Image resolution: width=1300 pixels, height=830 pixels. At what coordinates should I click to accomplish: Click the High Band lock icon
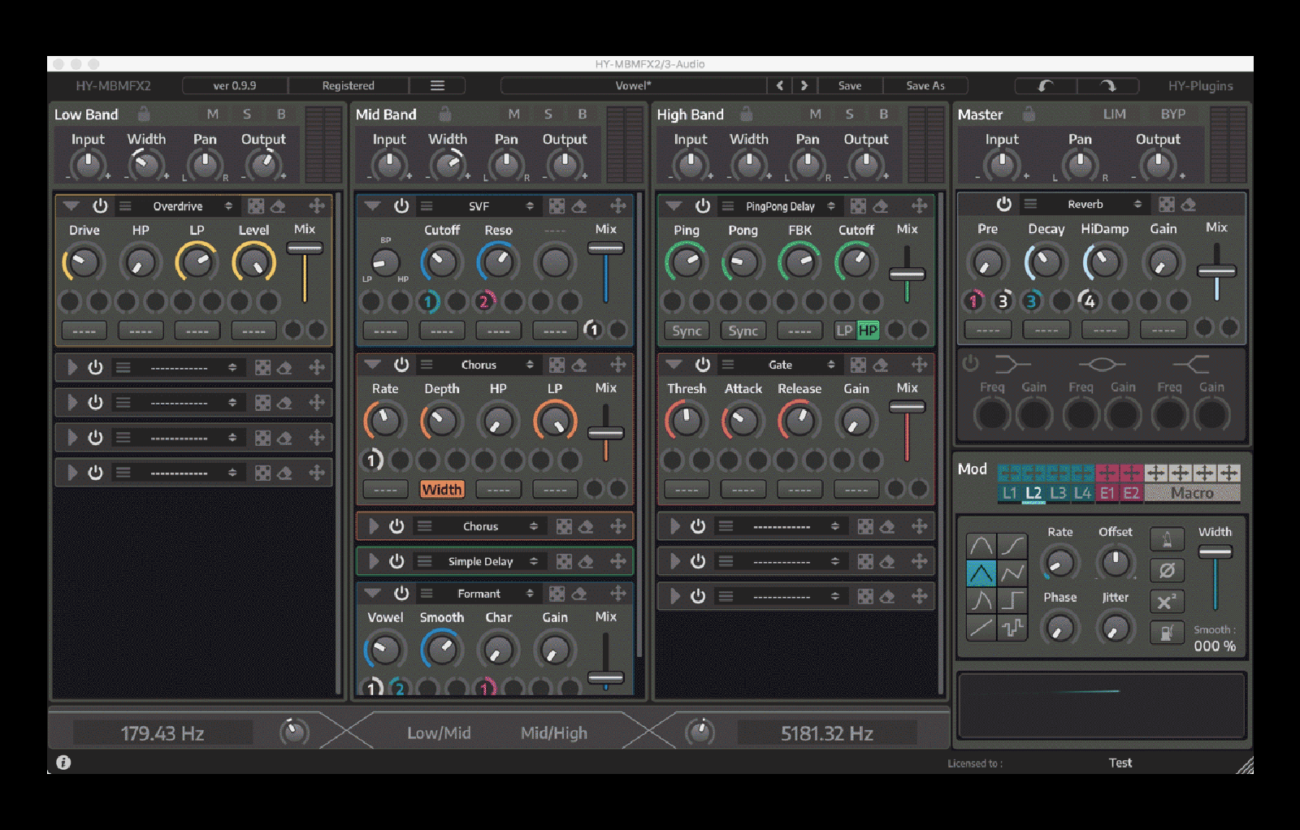pos(746,113)
